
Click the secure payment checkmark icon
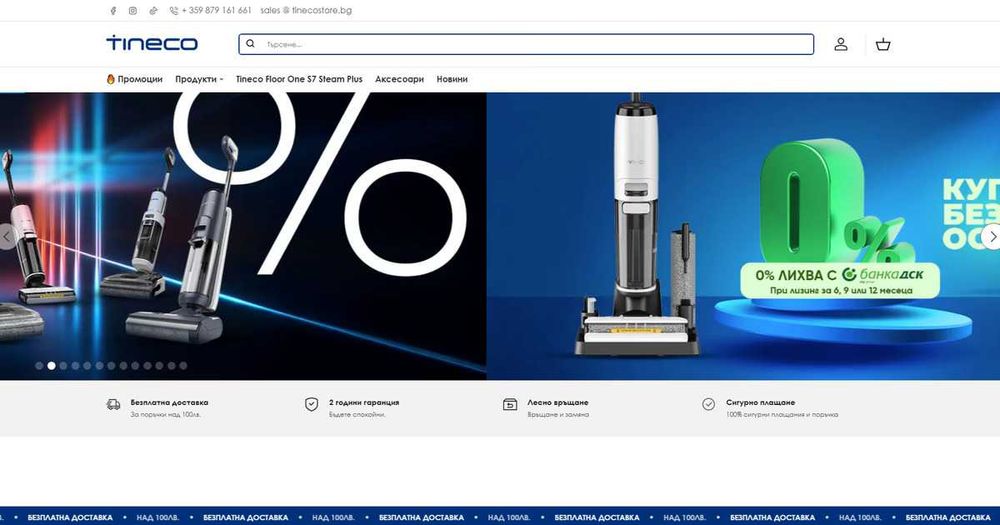click(x=709, y=404)
